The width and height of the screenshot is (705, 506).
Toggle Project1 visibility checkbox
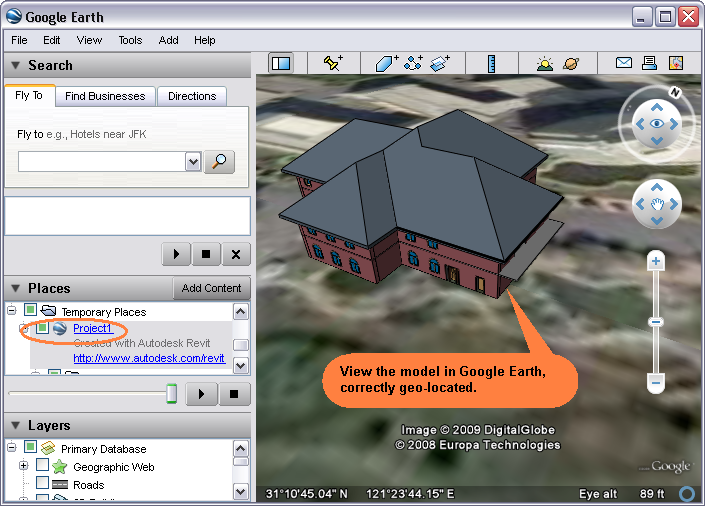coord(42,327)
